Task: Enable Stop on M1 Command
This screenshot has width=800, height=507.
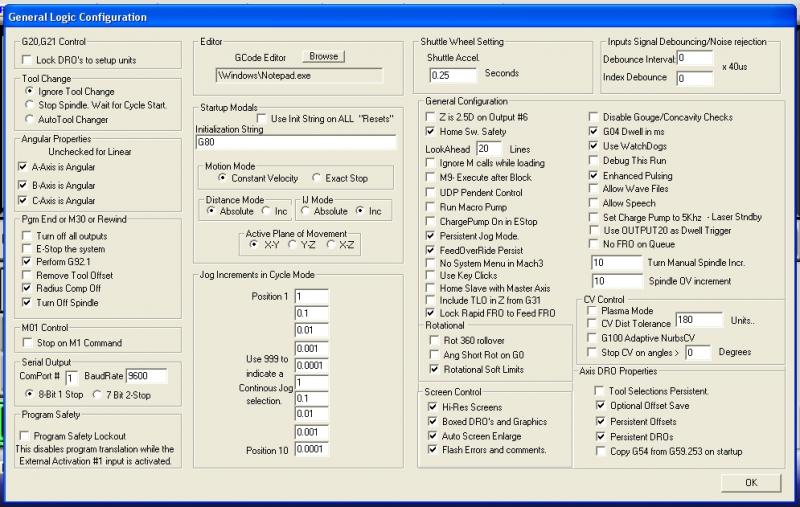Action: pos(28,343)
